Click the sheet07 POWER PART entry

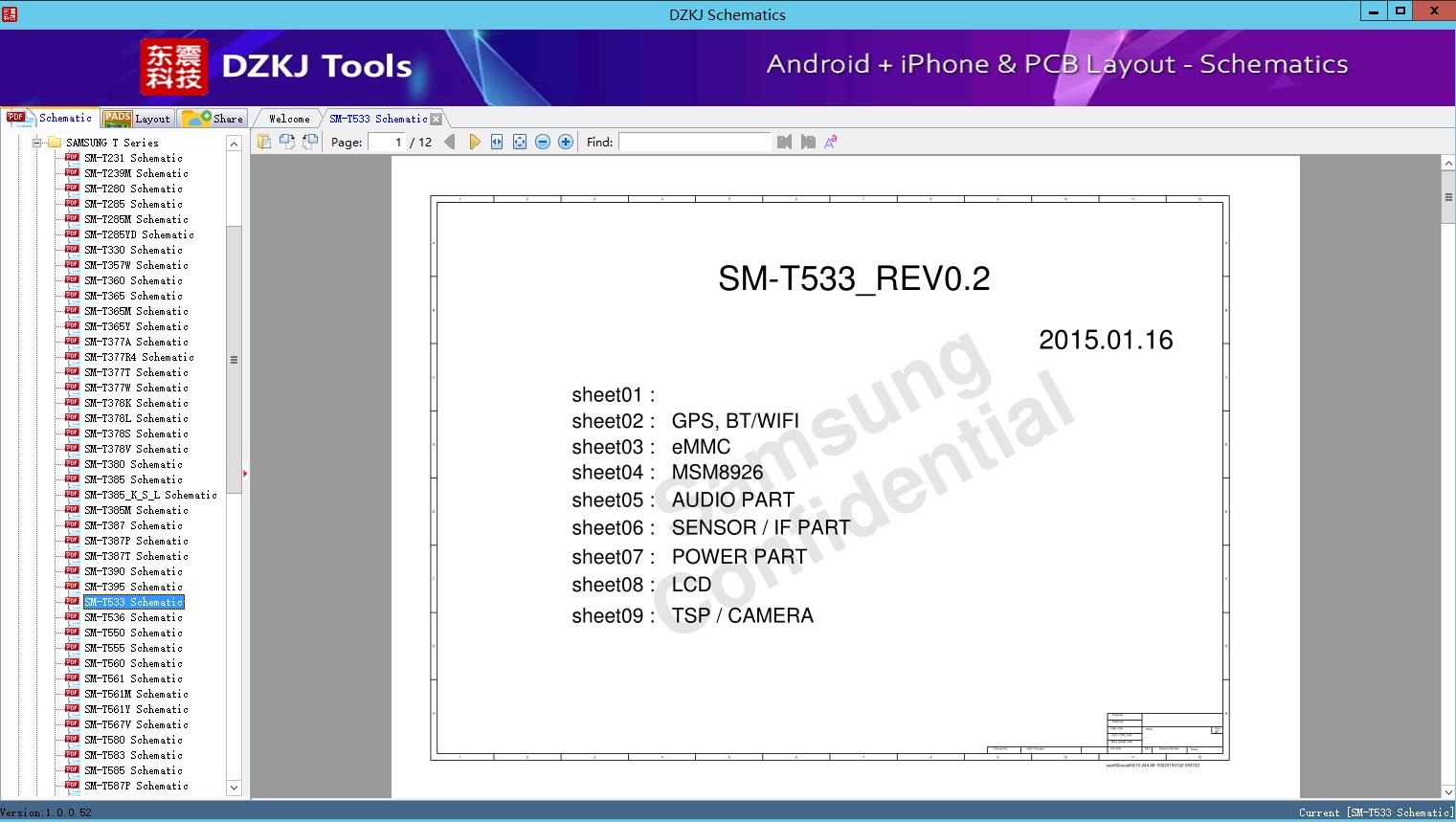pos(689,557)
